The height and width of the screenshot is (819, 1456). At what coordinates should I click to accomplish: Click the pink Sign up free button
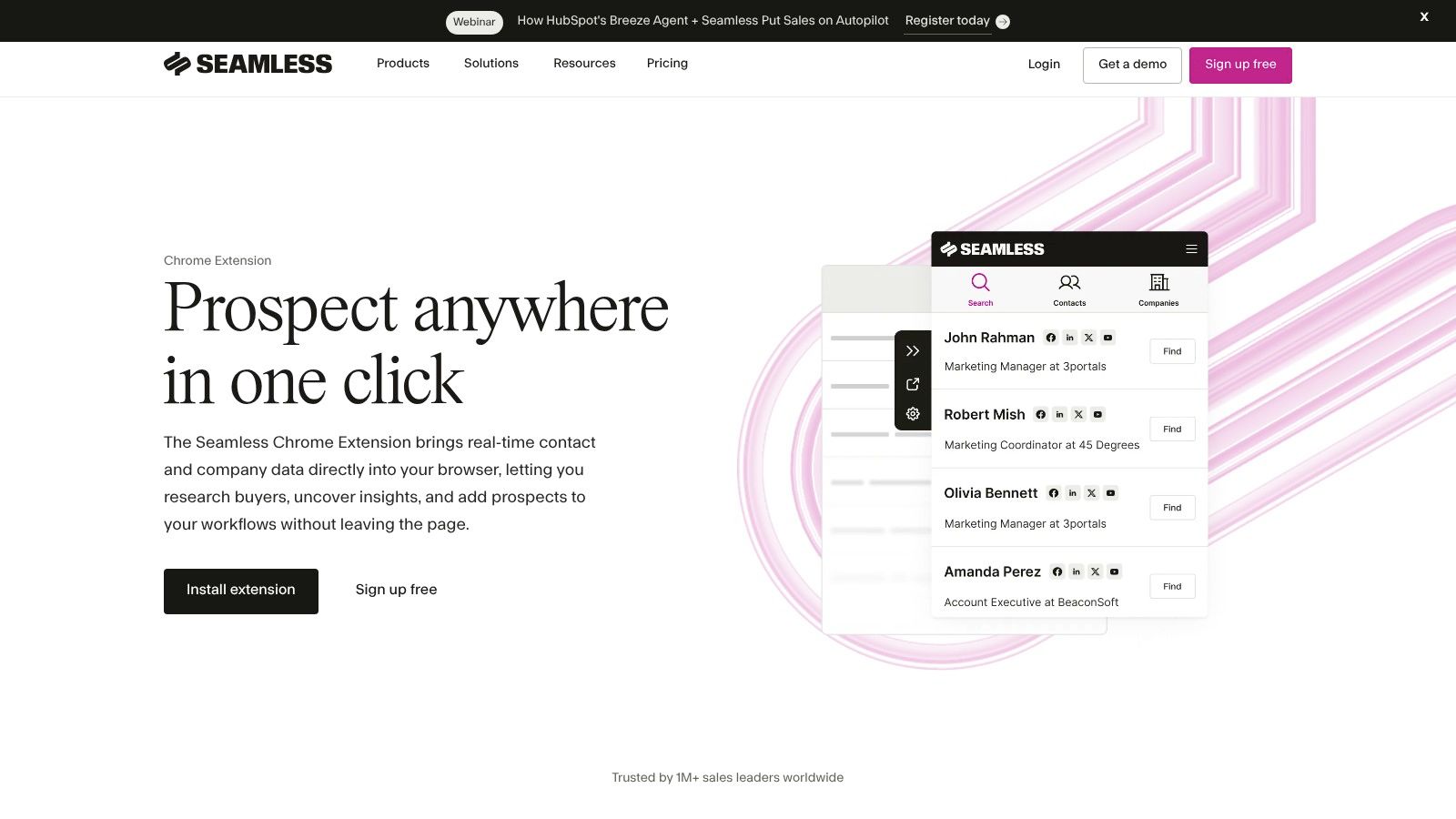1240,66
